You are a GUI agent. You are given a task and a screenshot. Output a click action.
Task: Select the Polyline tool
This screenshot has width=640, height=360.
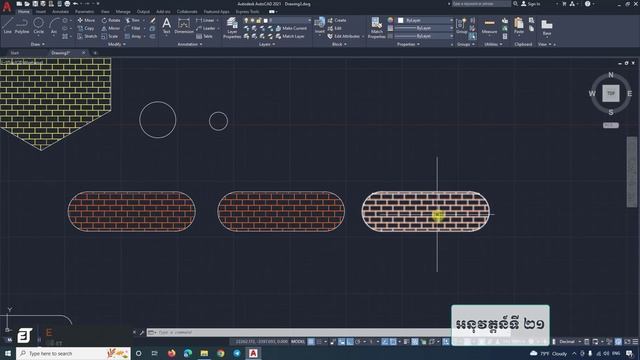[22, 25]
